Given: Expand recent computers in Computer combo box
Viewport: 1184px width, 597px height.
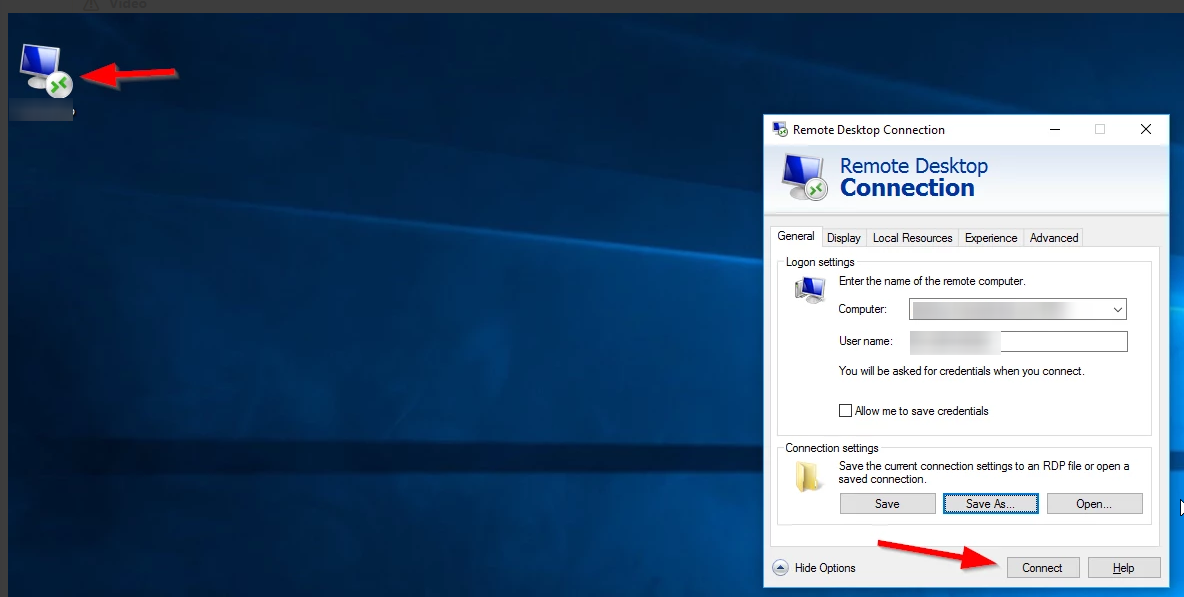Looking at the screenshot, I should coord(1117,309).
